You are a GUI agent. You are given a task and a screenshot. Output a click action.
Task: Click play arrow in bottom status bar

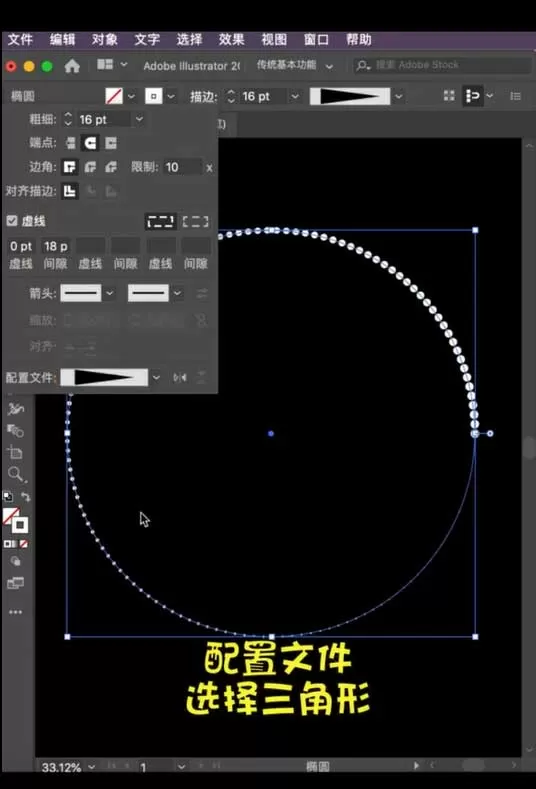point(416,765)
